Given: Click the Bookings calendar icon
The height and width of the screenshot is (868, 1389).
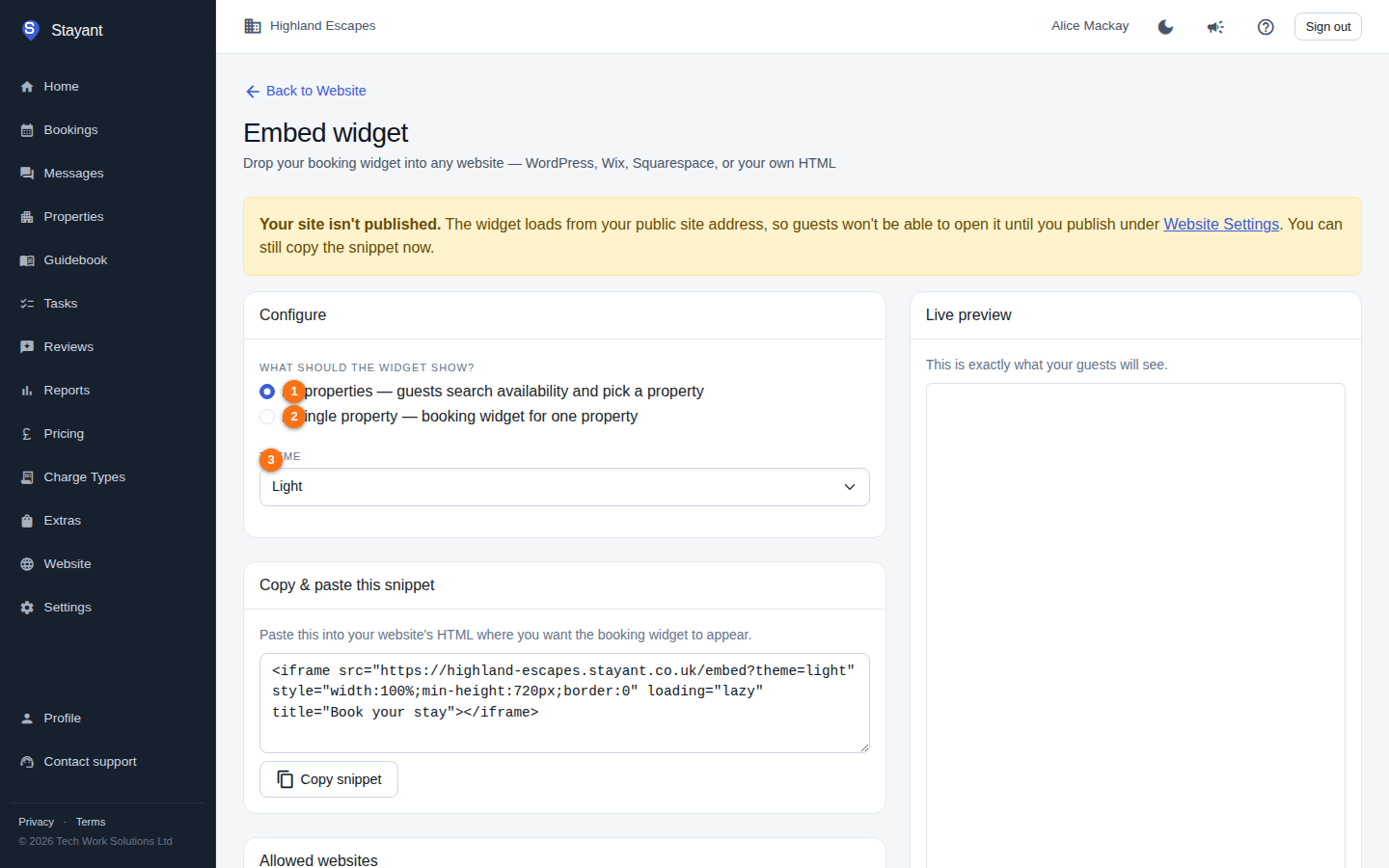Looking at the screenshot, I should click(27, 130).
